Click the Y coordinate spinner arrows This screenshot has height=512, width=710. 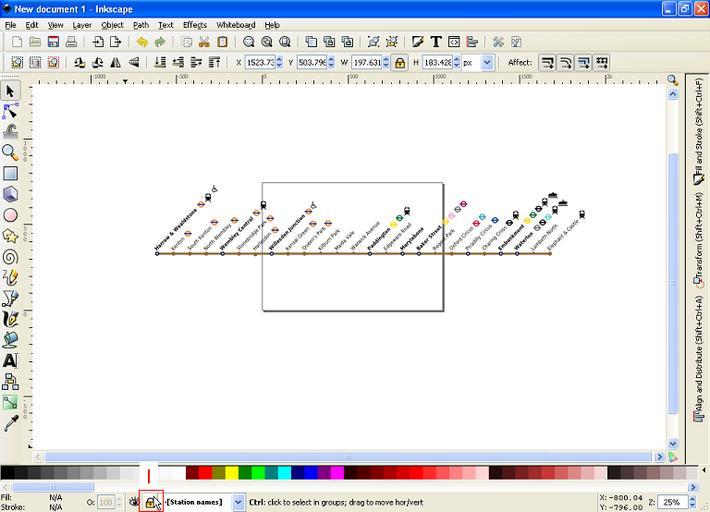[331, 62]
